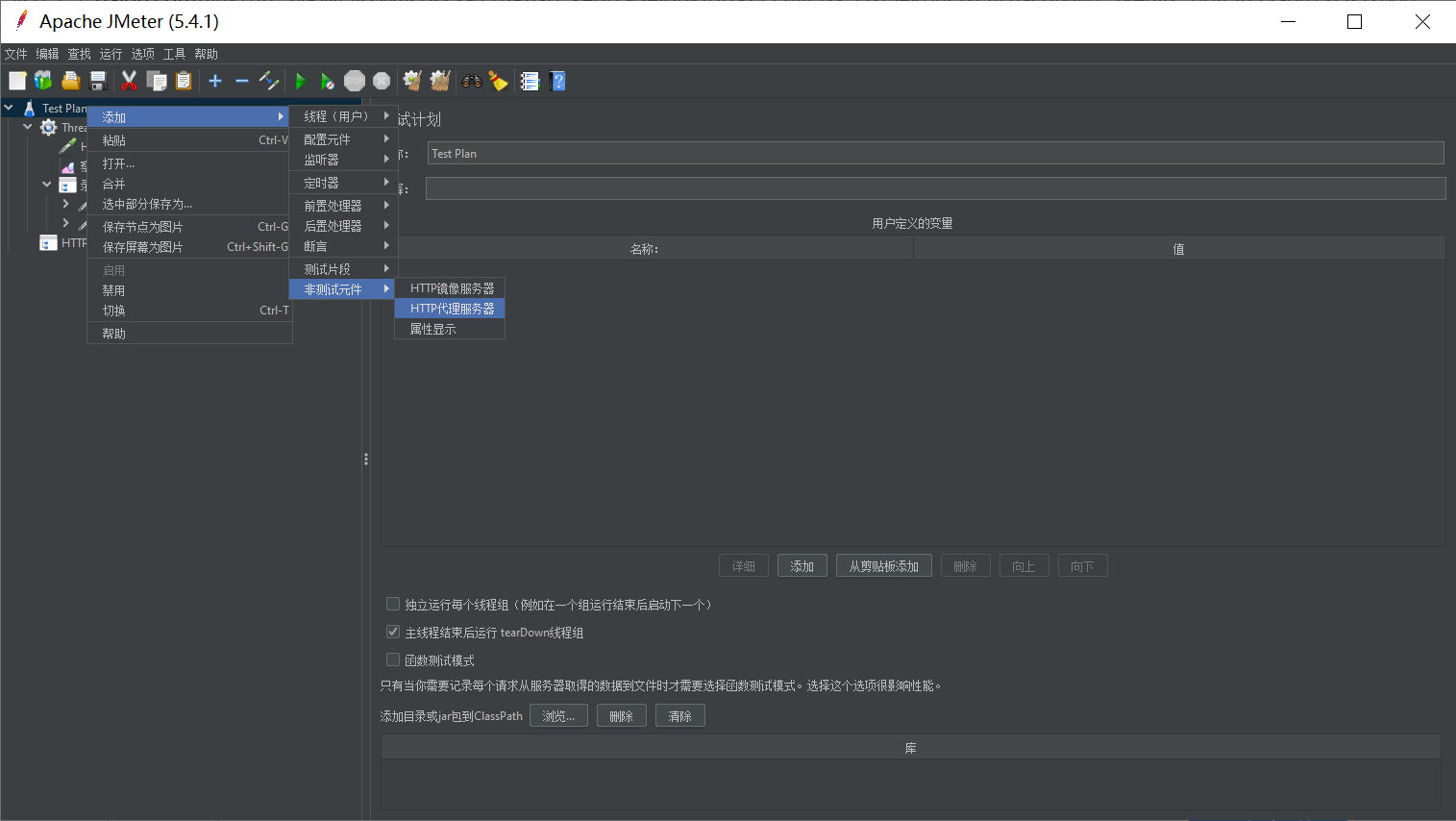Viewport: 1456px width, 821px height.
Task: Click the pink listener icon in tree
Action: coord(67,166)
